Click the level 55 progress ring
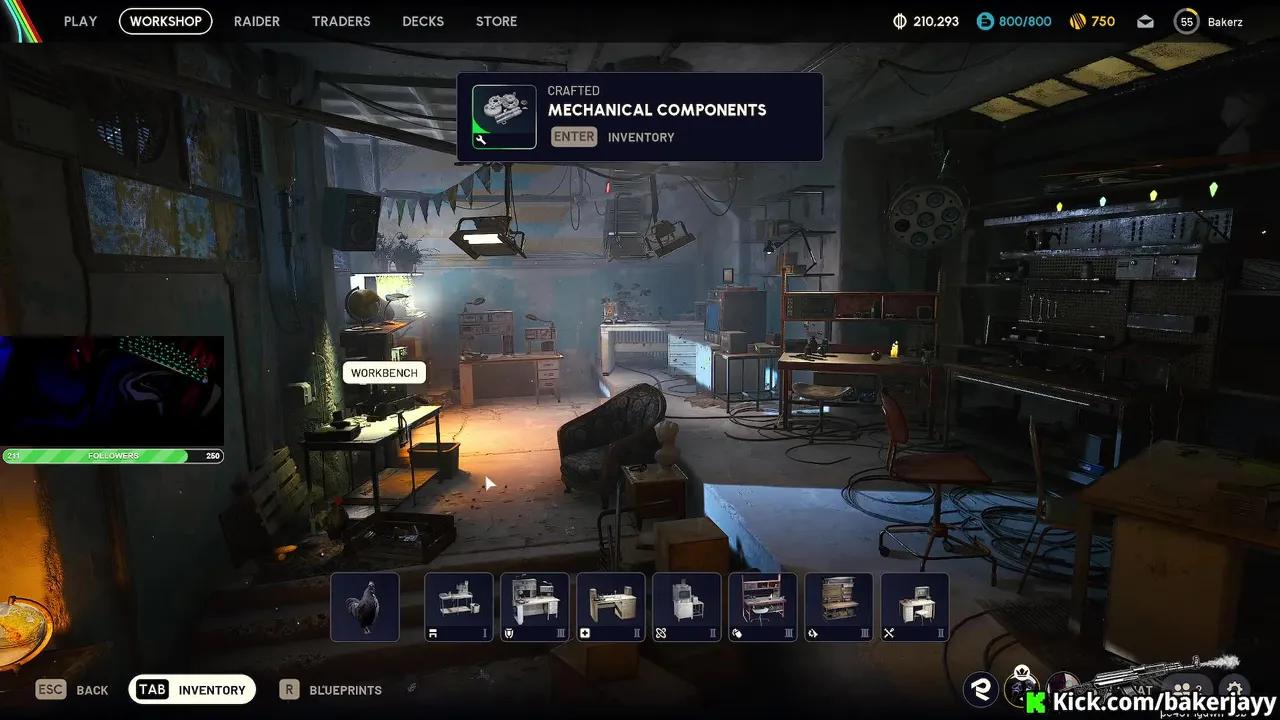 coord(1187,21)
